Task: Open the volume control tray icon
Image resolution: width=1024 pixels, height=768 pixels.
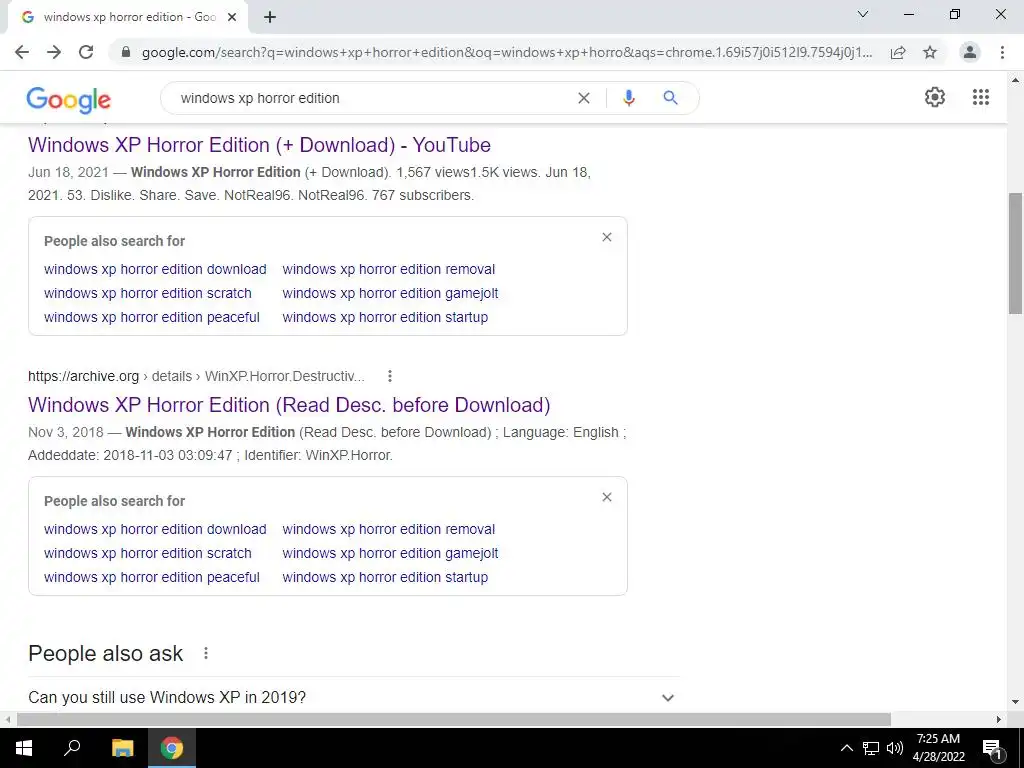Action: pos(895,748)
